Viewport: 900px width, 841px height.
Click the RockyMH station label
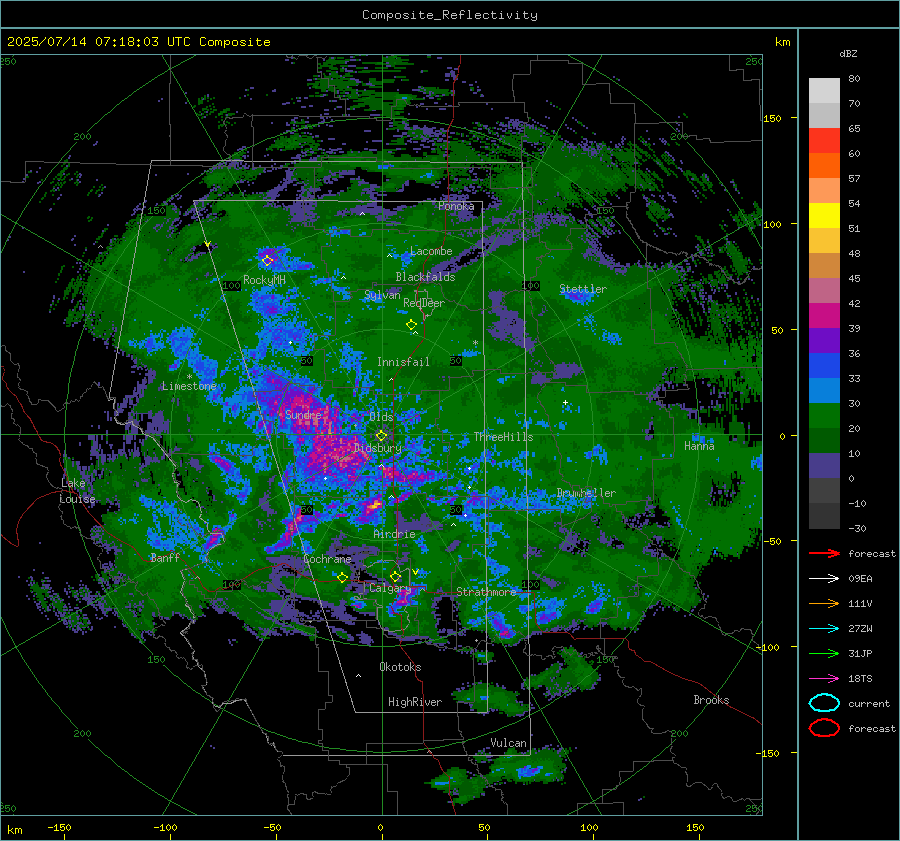(264, 280)
